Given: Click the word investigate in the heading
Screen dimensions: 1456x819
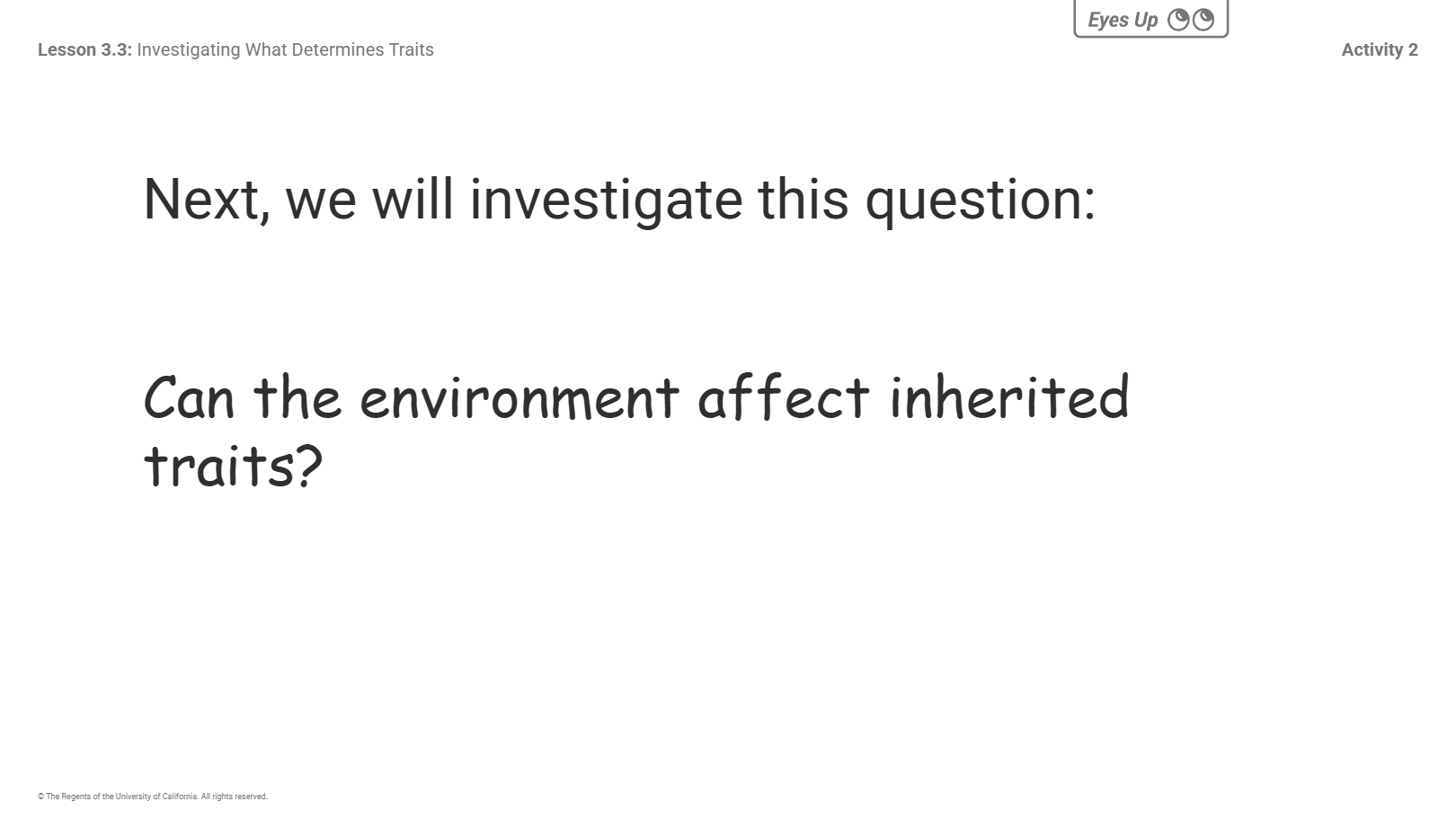Looking at the screenshot, I should (607, 200).
